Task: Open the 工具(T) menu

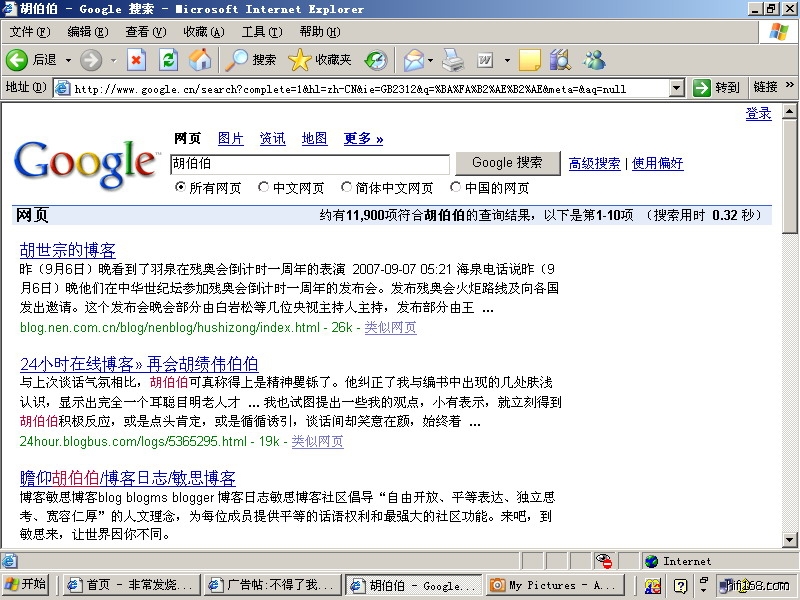Action: click(261, 32)
